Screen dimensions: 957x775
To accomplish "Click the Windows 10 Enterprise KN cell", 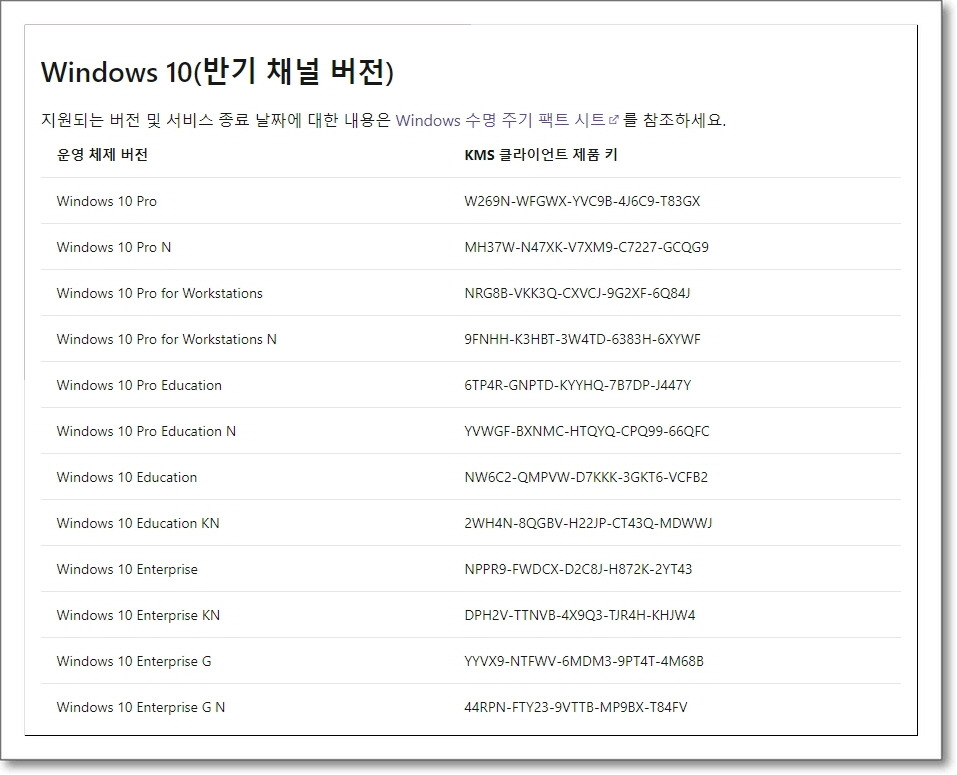I will (139, 616).
